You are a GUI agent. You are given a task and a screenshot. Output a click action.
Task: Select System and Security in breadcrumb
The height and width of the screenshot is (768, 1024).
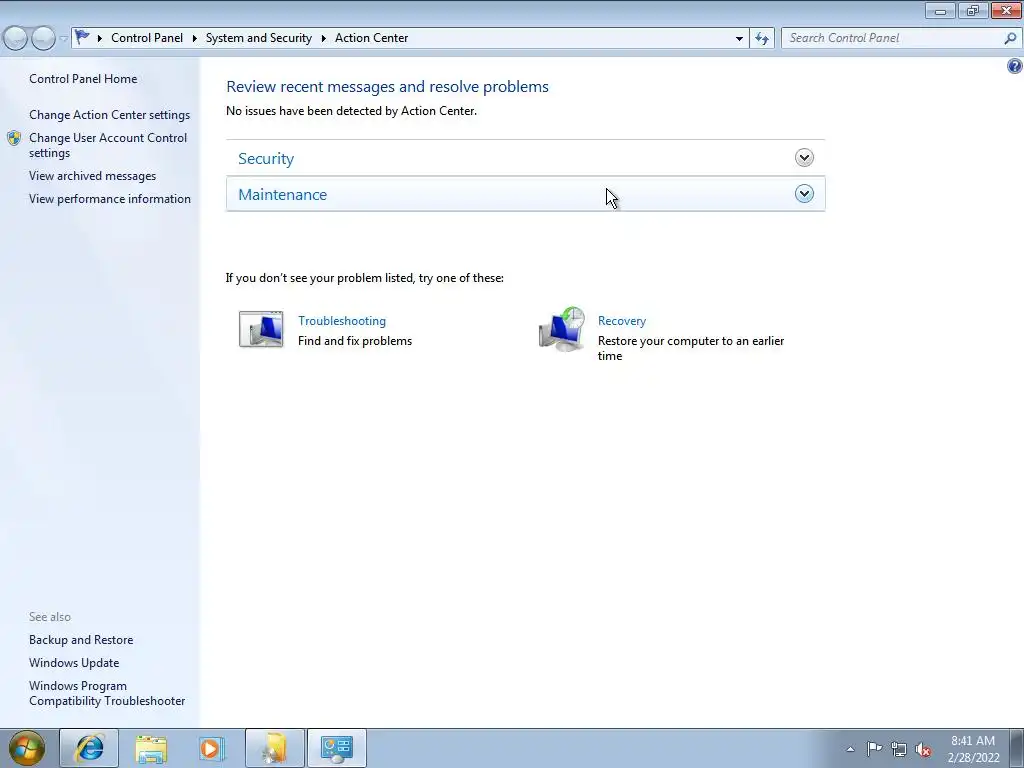coord(259,38)
